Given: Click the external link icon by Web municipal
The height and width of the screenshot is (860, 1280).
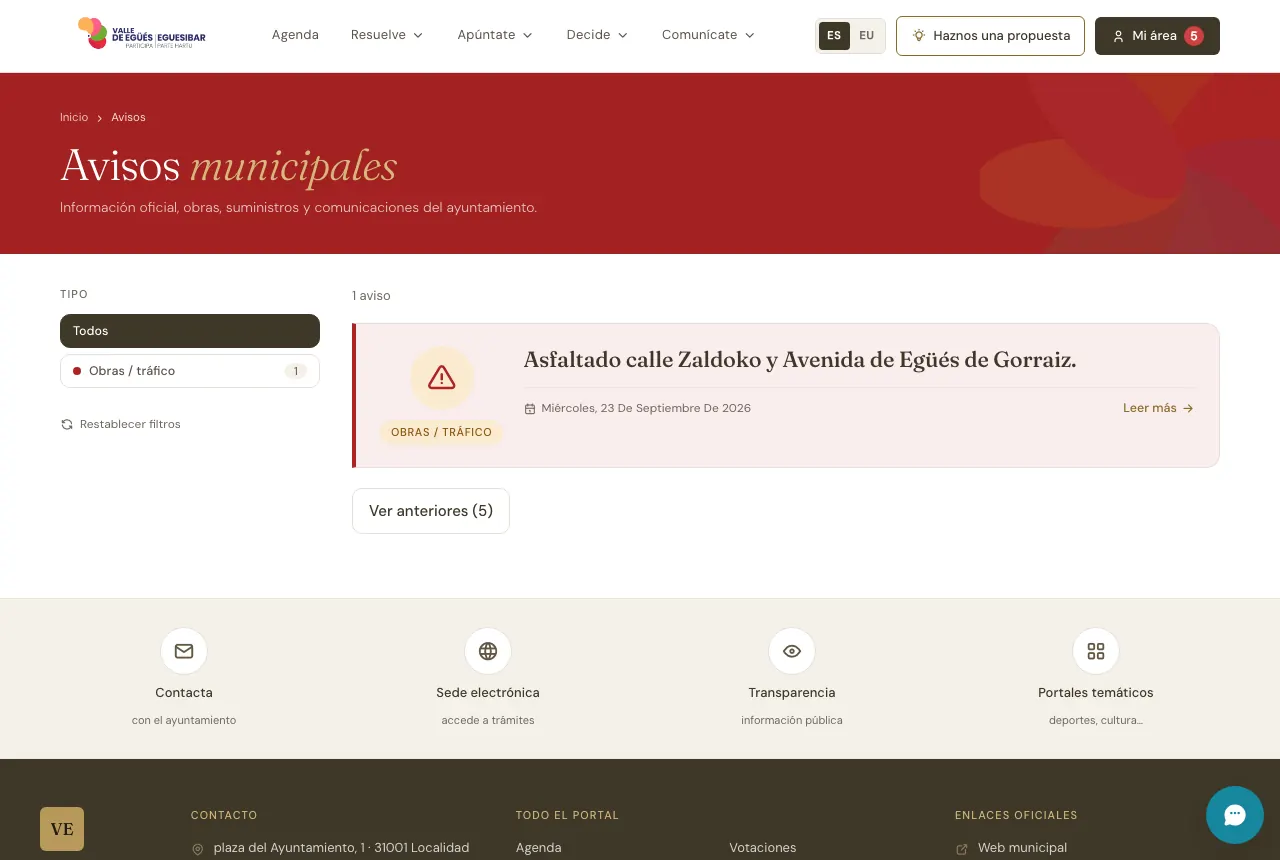Looking at the screenshot, I should click(x=962, y=849).
